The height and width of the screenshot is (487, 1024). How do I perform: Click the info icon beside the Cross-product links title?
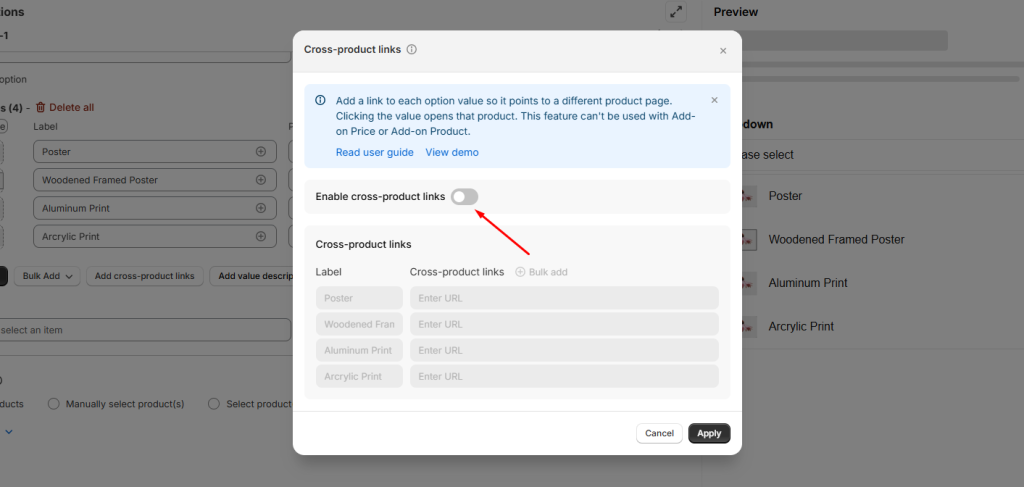412,49
